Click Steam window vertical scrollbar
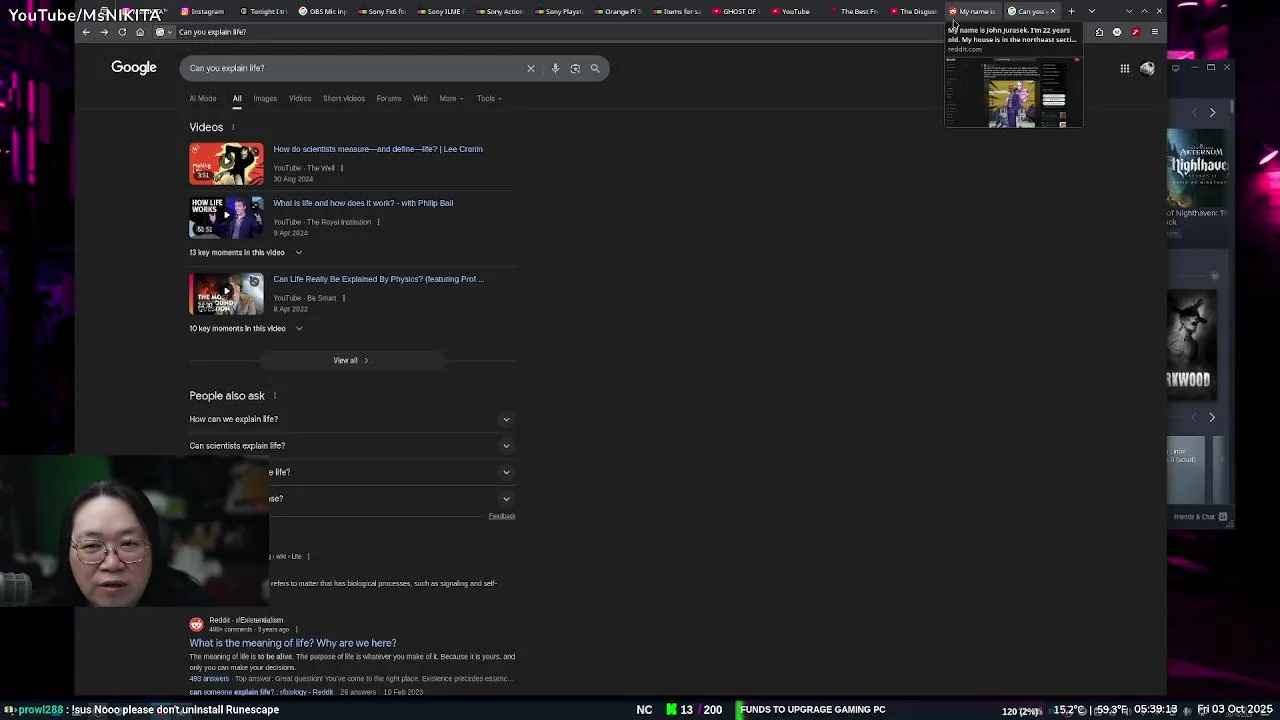1280x720 pixels. [x=1232, y=106]
